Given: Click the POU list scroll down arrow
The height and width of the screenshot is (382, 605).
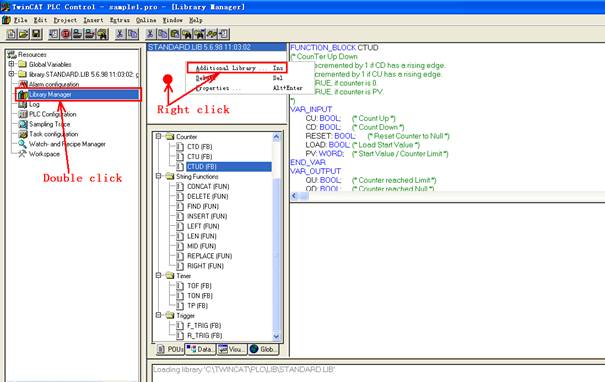Looking at the screenshot, I should (277, 336).
